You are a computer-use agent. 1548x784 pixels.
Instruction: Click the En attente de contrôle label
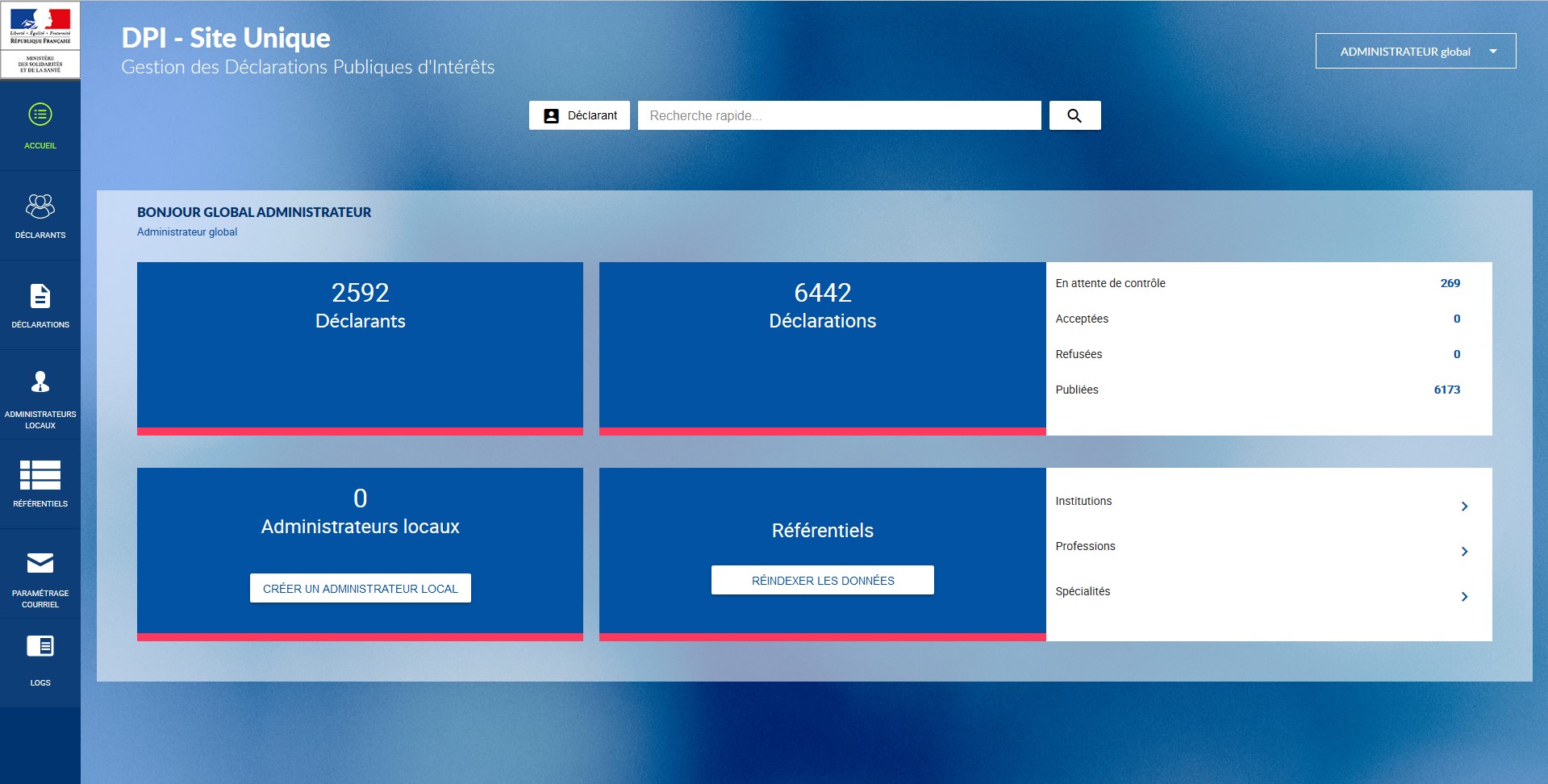pyautogui.click(x=1110, y=283)
